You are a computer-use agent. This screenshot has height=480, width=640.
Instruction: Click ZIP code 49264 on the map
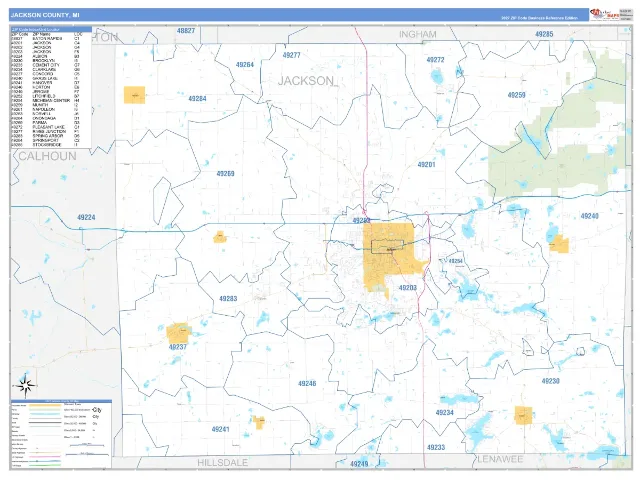tap(244, 64)
